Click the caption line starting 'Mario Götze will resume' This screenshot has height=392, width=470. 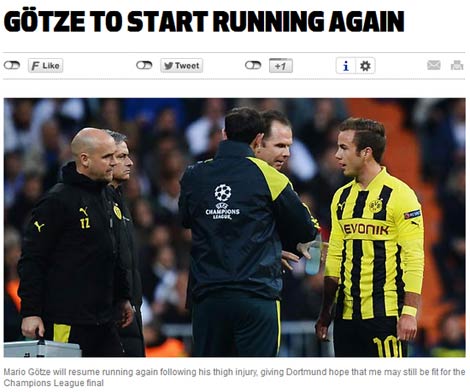[x=234, y=372]
